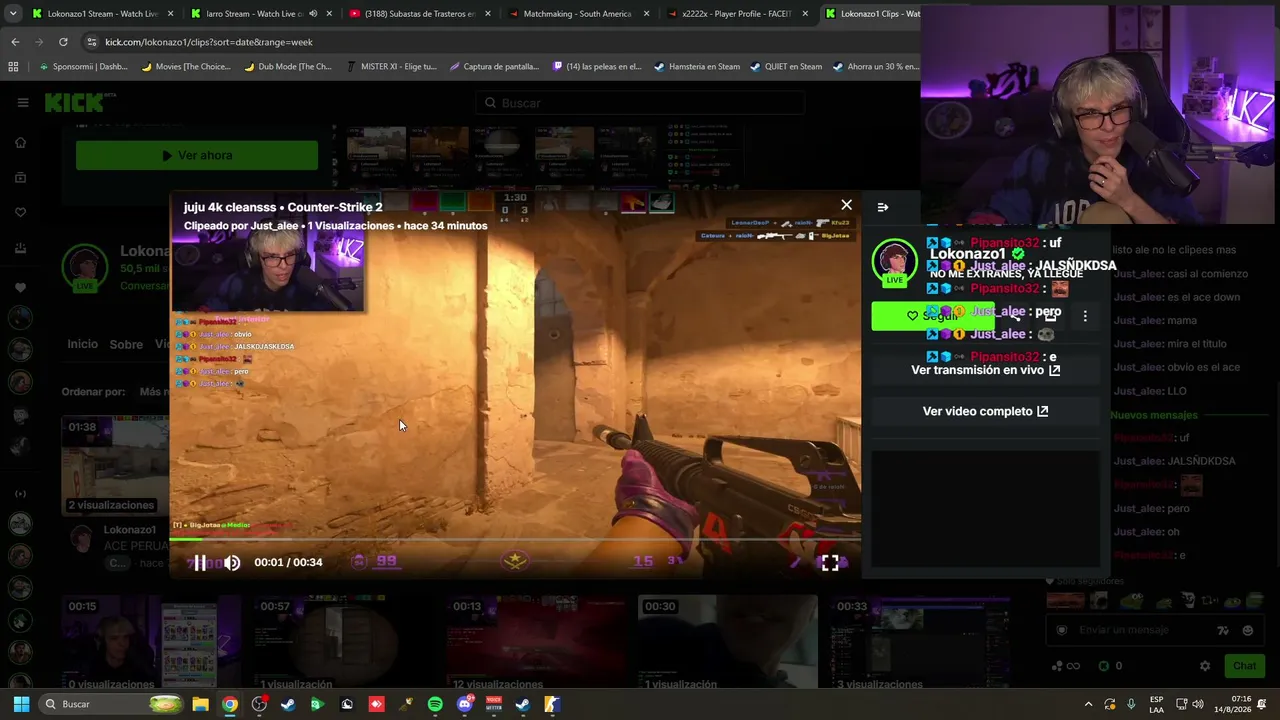Open Lokonazo1 avatar in clip panel

[894, 262]
